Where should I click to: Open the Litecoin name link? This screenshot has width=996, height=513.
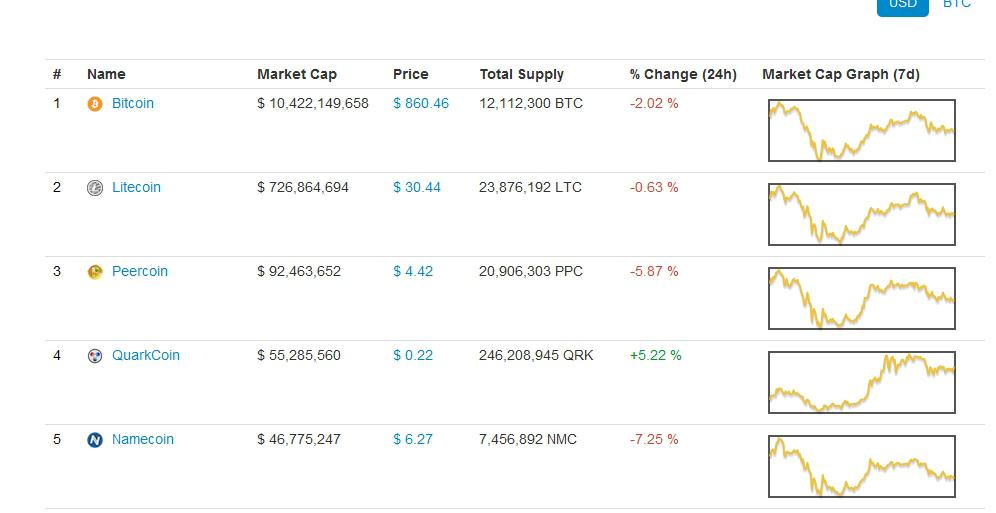(136, 187)
